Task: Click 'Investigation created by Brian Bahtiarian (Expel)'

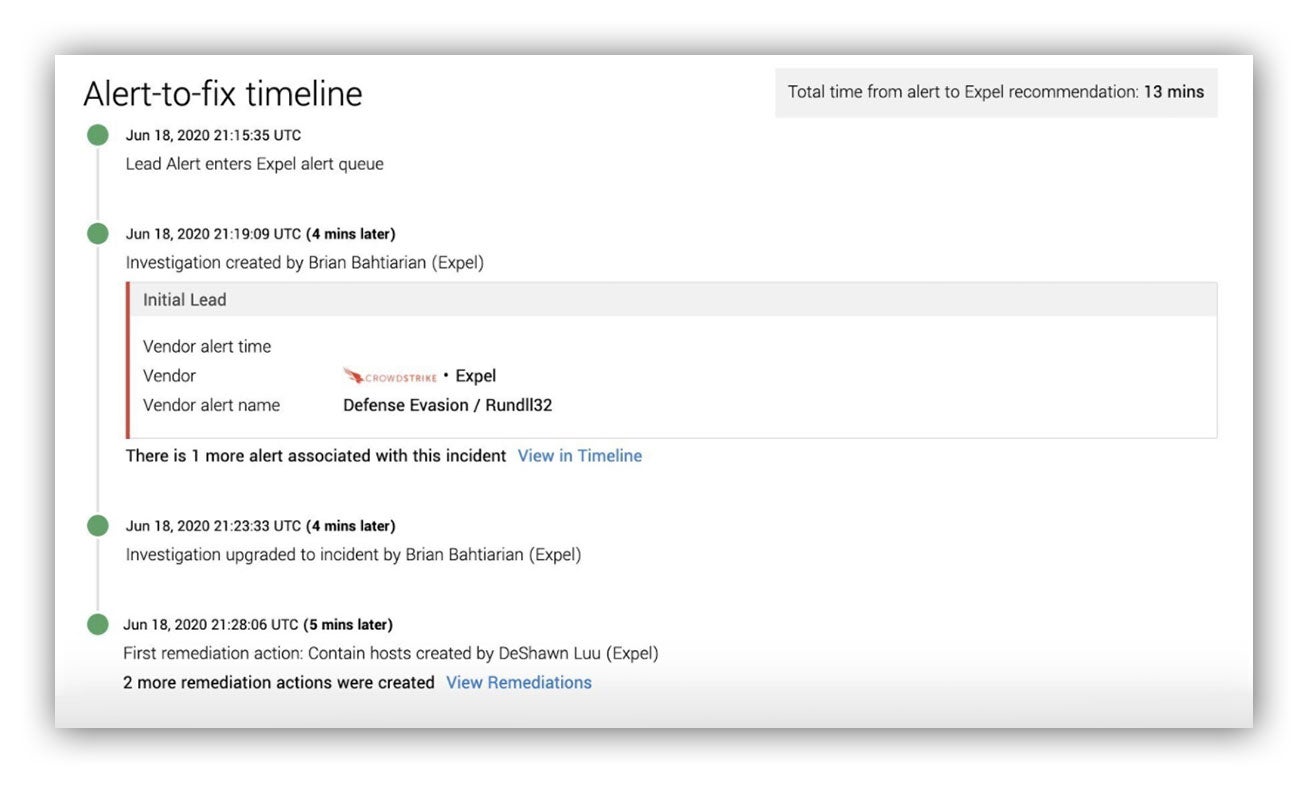Action: click(305, 263)
